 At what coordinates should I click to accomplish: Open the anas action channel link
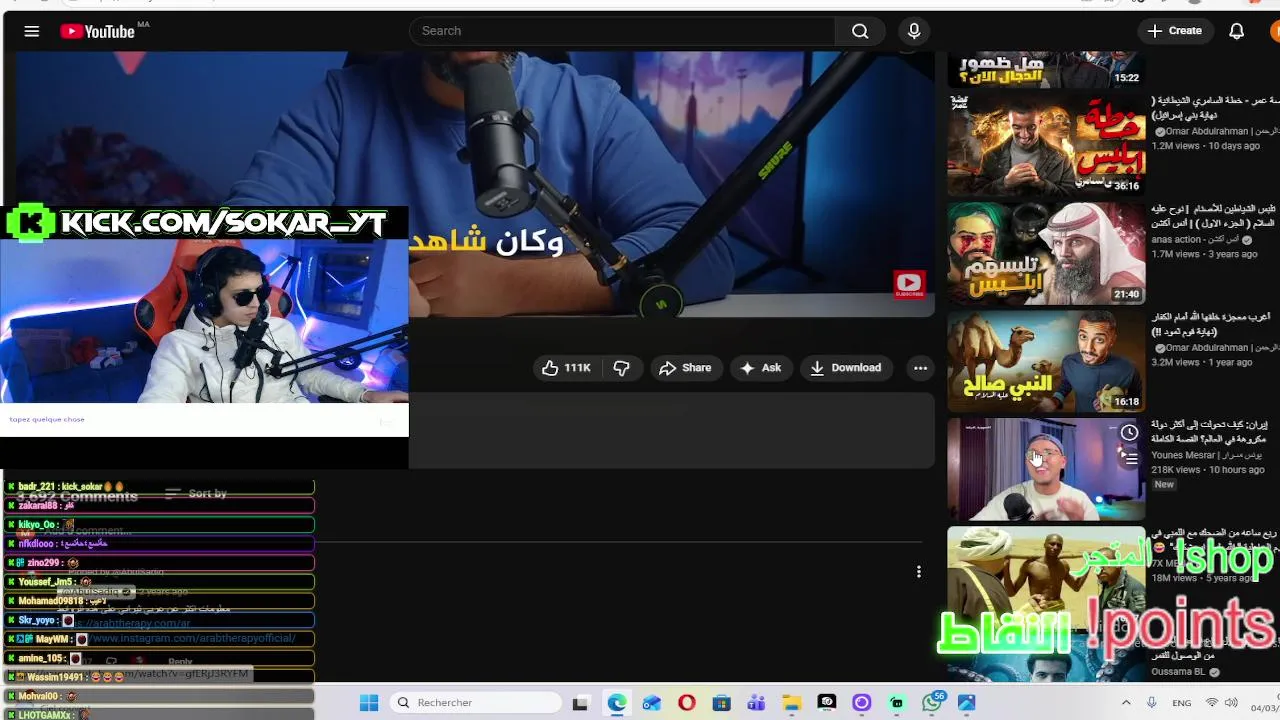point(1203,240)
